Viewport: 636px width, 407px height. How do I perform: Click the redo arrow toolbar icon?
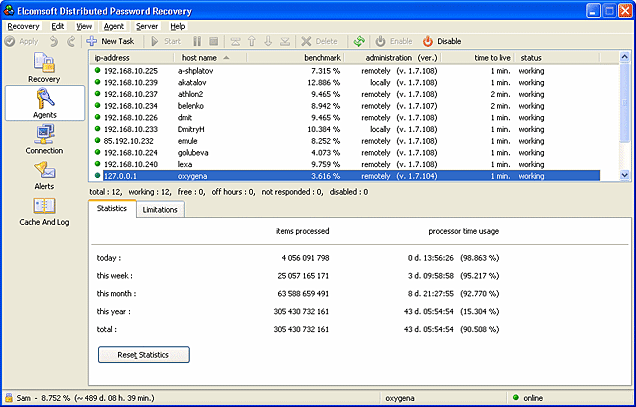[x=71, y=41]
